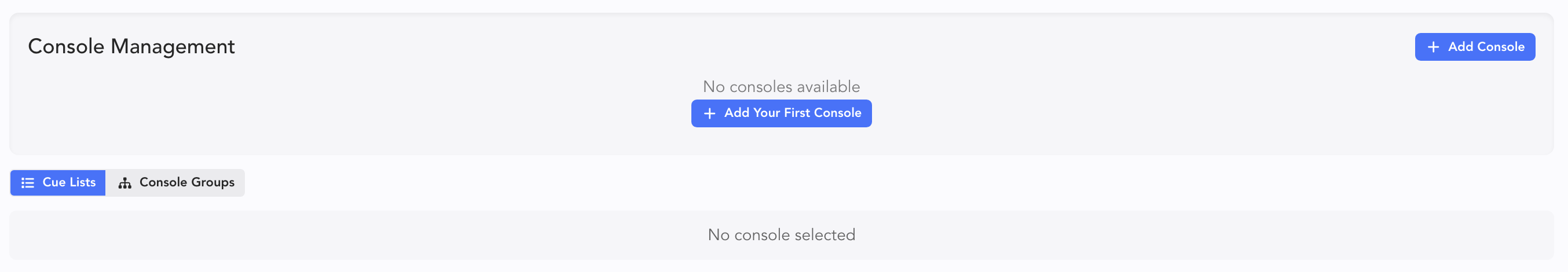Click the No console selected message
Screen dimensions: 1568x272
pyautogui.click(x=781, y=236)
